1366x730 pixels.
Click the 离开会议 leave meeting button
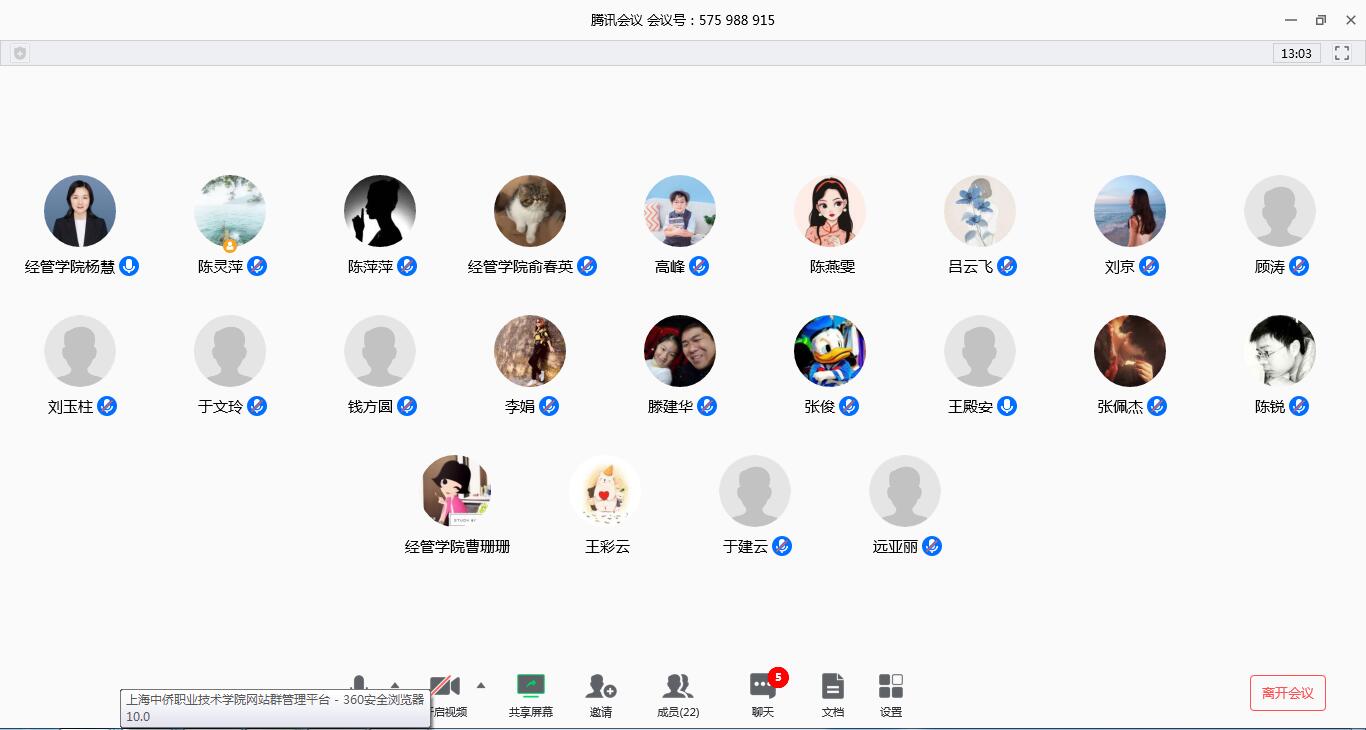pyautogui.click(x=1287, y=693)
